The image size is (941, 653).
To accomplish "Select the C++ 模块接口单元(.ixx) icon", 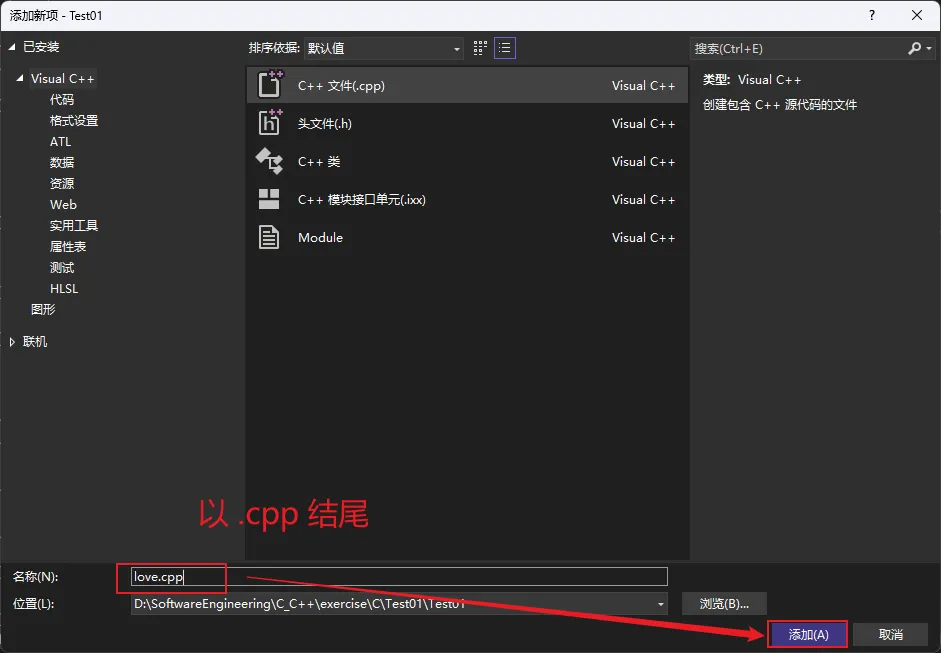I will pyautogui.click(x=269, y=199).
